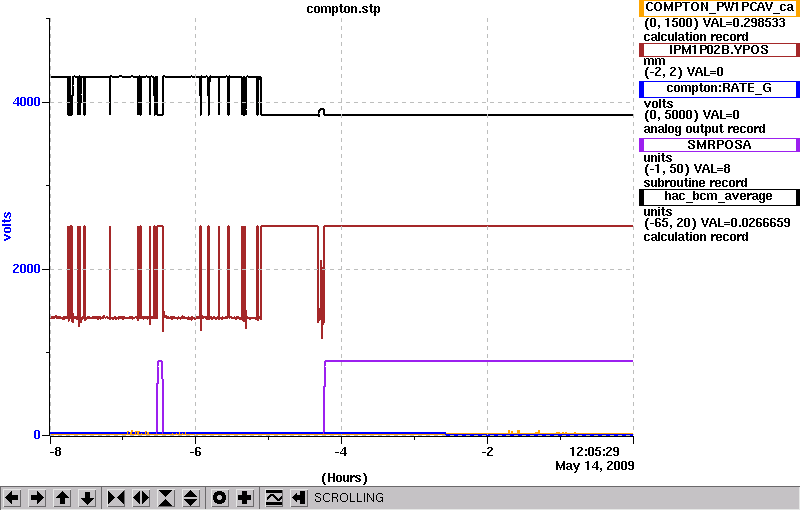Click the compton.stp graph title

point(343,9)
